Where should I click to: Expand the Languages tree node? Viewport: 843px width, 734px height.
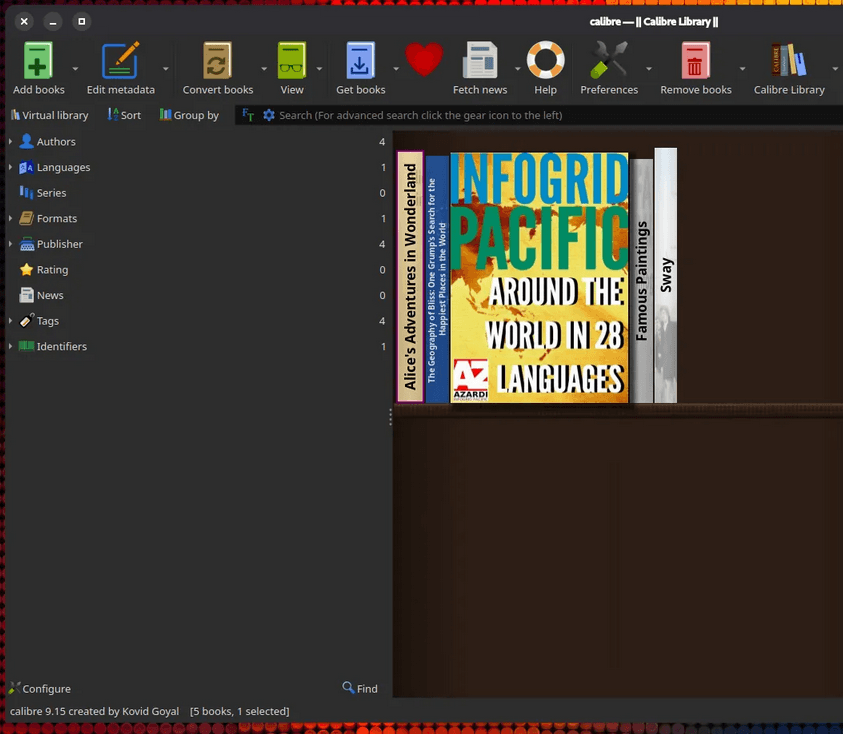pyautogui.click(x=10, y=167)
